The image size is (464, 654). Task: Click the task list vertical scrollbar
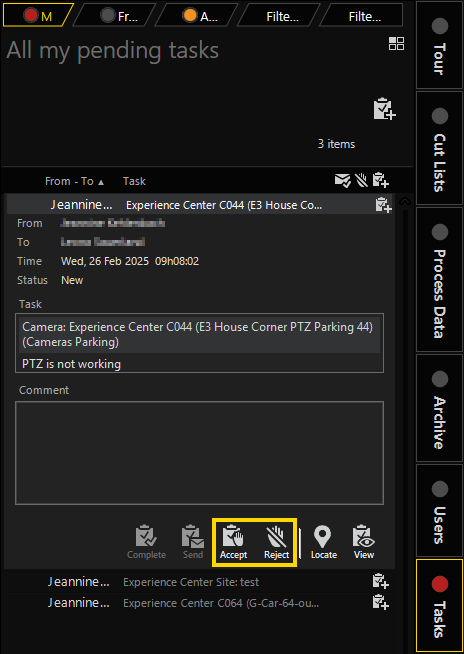coord(405,417)
